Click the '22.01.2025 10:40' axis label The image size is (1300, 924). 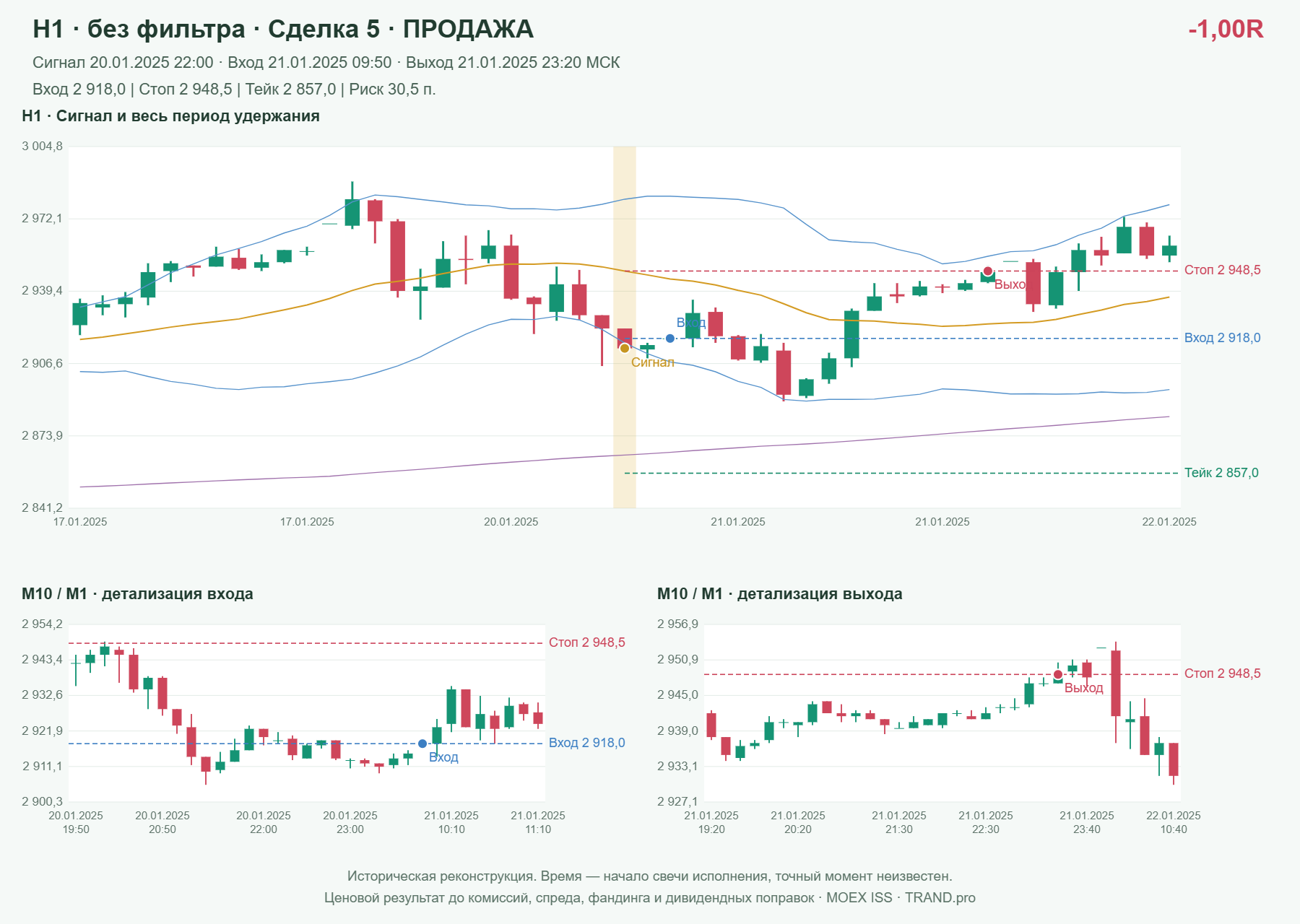point(1174,822)
